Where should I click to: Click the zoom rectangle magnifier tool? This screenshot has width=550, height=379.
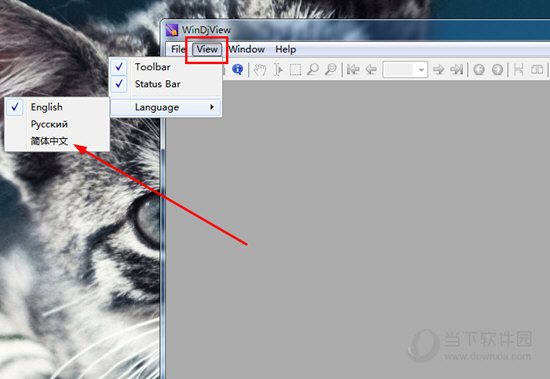click(330, 69)
